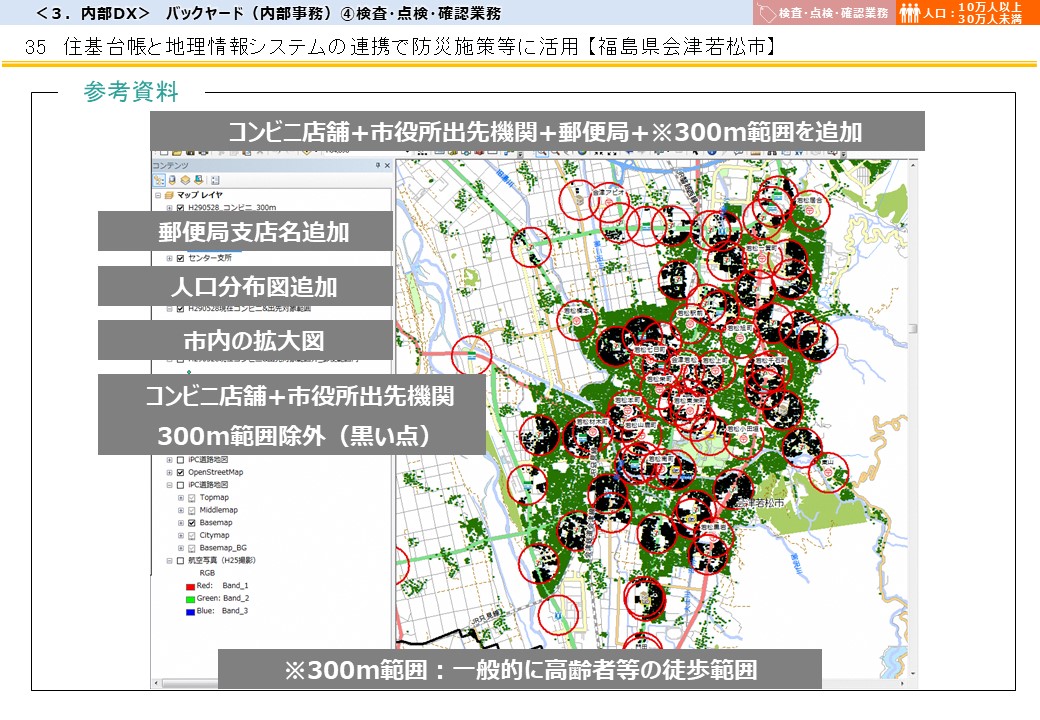This screenshot has height=720, width=1040.
Task: Click the Green Band_2 color swatch
Action: pyautogui.click(x=190, y=599)
